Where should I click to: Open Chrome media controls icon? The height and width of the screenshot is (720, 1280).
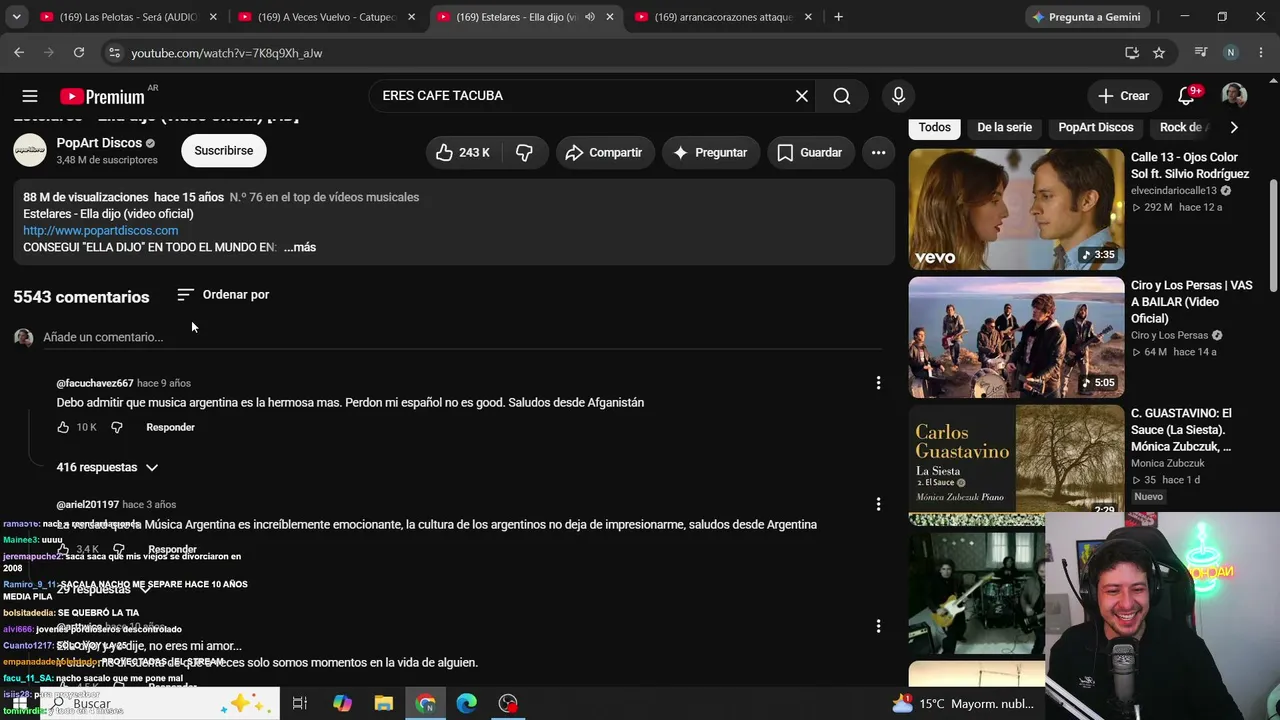[1201, 53]
